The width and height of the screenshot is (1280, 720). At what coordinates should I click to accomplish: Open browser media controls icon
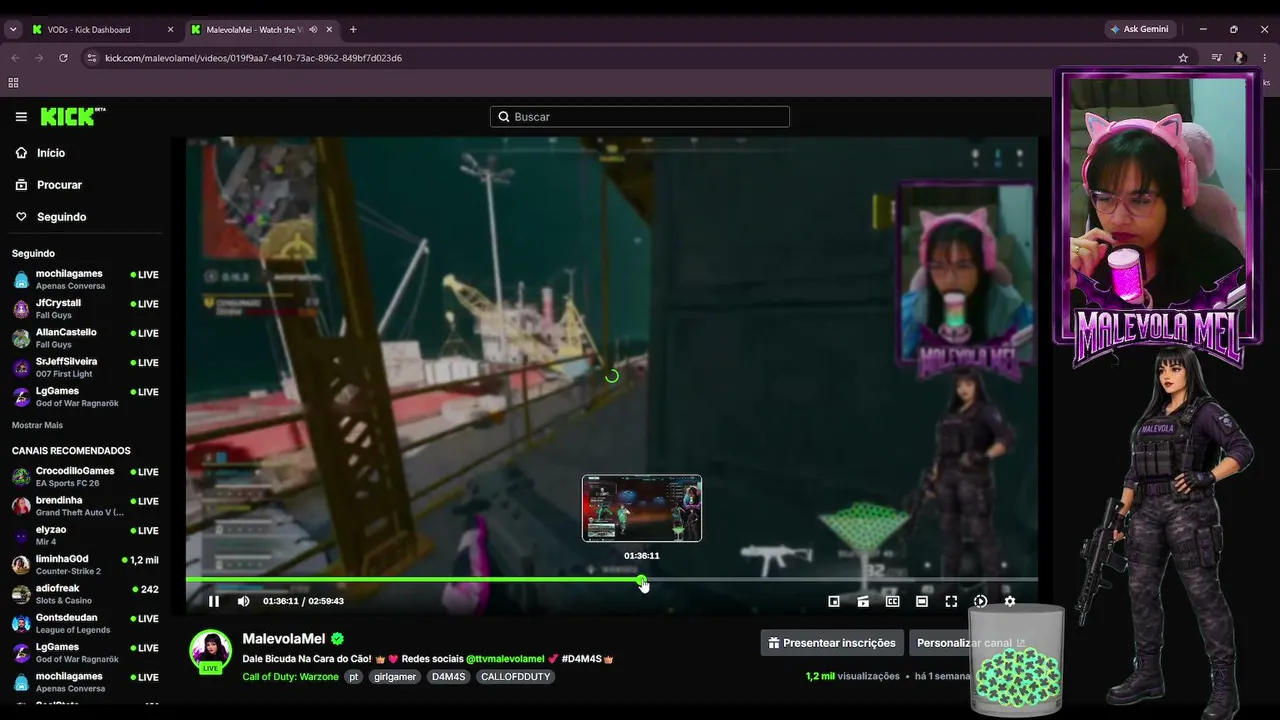[1216, 58]
